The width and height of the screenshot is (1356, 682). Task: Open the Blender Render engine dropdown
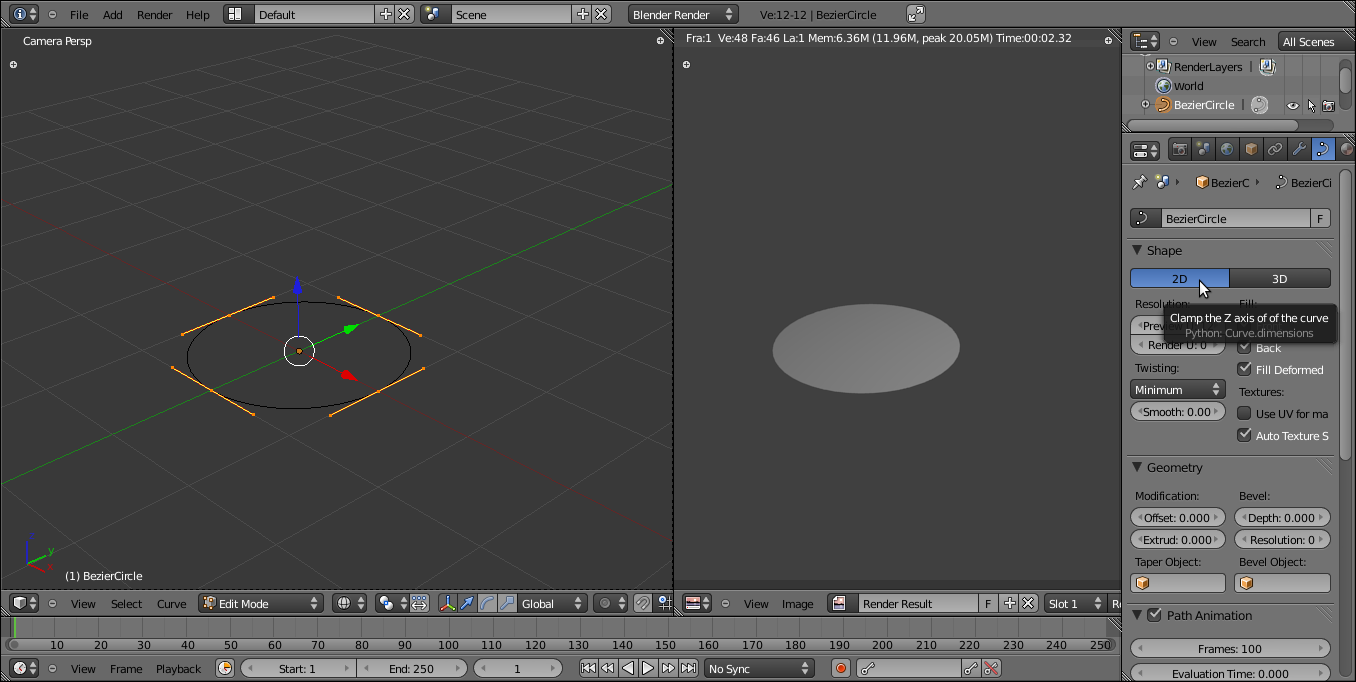point(683,14)
